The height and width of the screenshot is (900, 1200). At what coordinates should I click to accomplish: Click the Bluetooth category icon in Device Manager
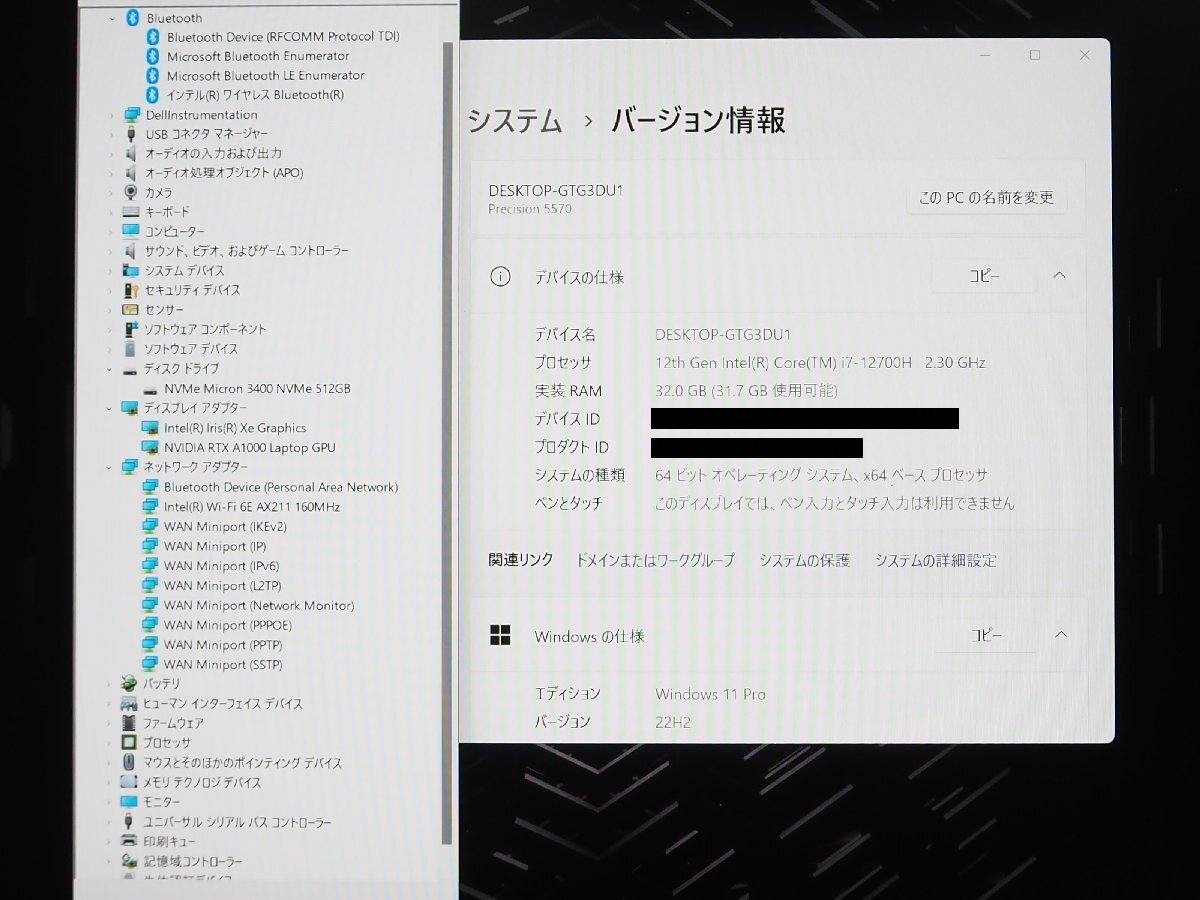[131, 17]
